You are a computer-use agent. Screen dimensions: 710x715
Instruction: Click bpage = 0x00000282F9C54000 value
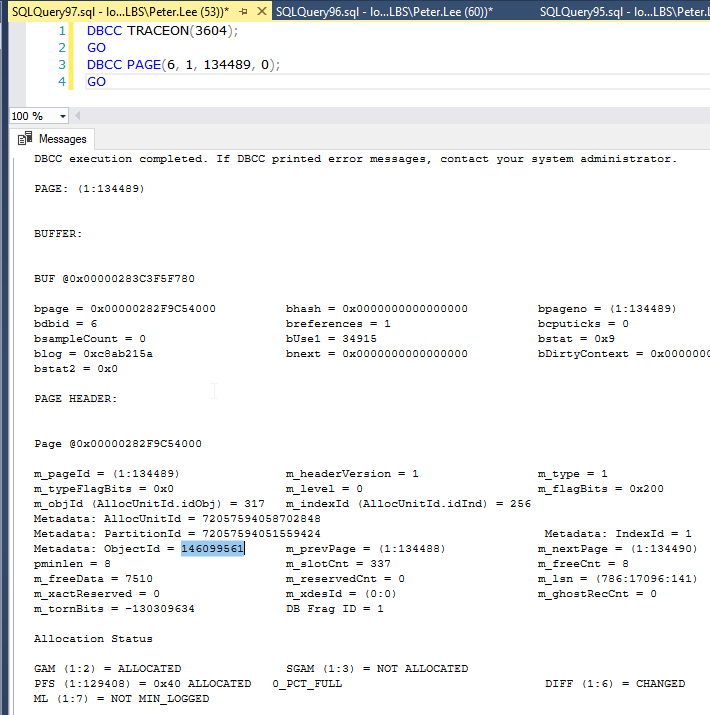pyautogui.click(x=124, y=308)
